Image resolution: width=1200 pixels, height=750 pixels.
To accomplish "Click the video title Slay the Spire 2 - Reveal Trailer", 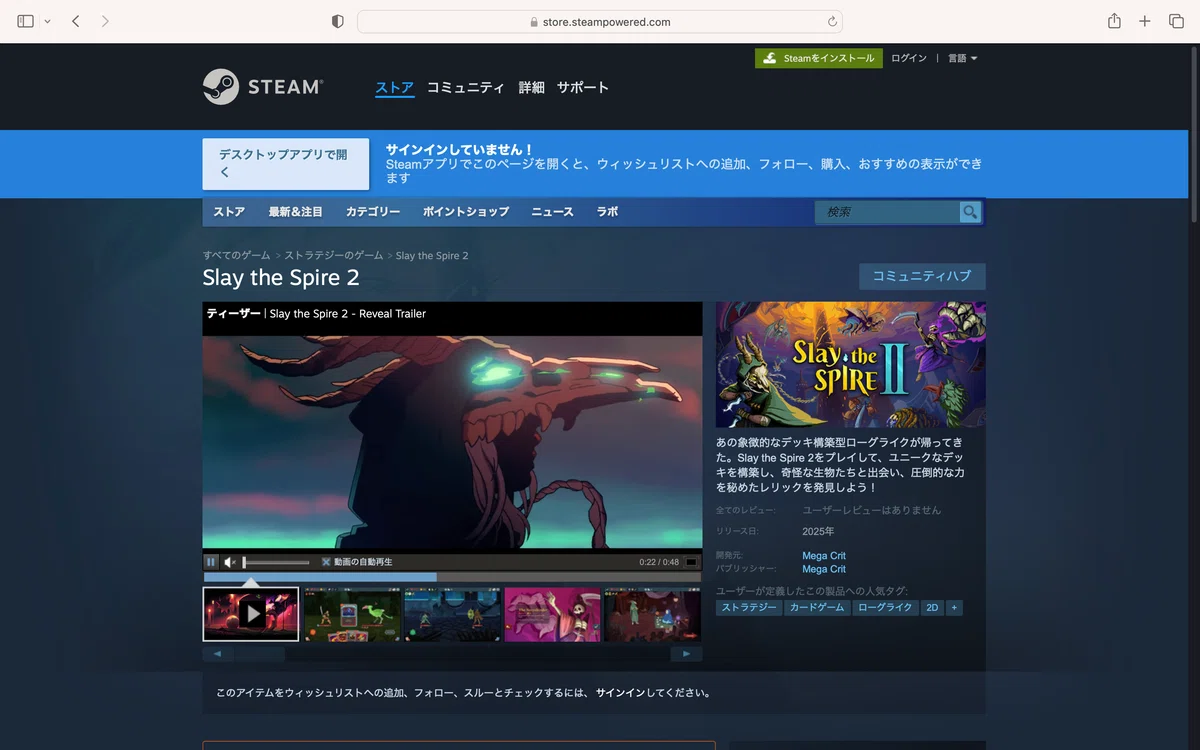I will click(x=348, y=314).
